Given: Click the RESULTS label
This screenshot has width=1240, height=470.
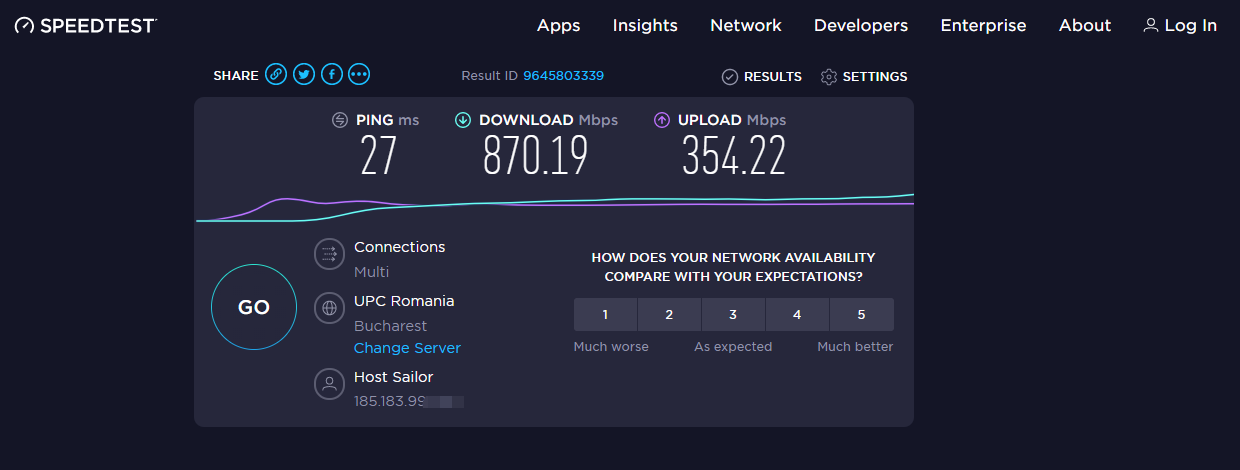Looking at the screenshot, I should (x=773, y=77).
